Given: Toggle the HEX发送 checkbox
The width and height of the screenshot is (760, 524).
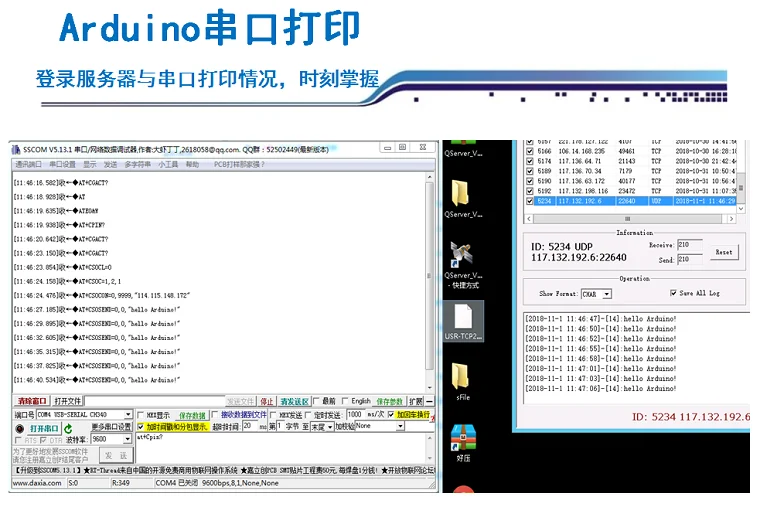Looking at the screenshot, I should coord(273,415).
